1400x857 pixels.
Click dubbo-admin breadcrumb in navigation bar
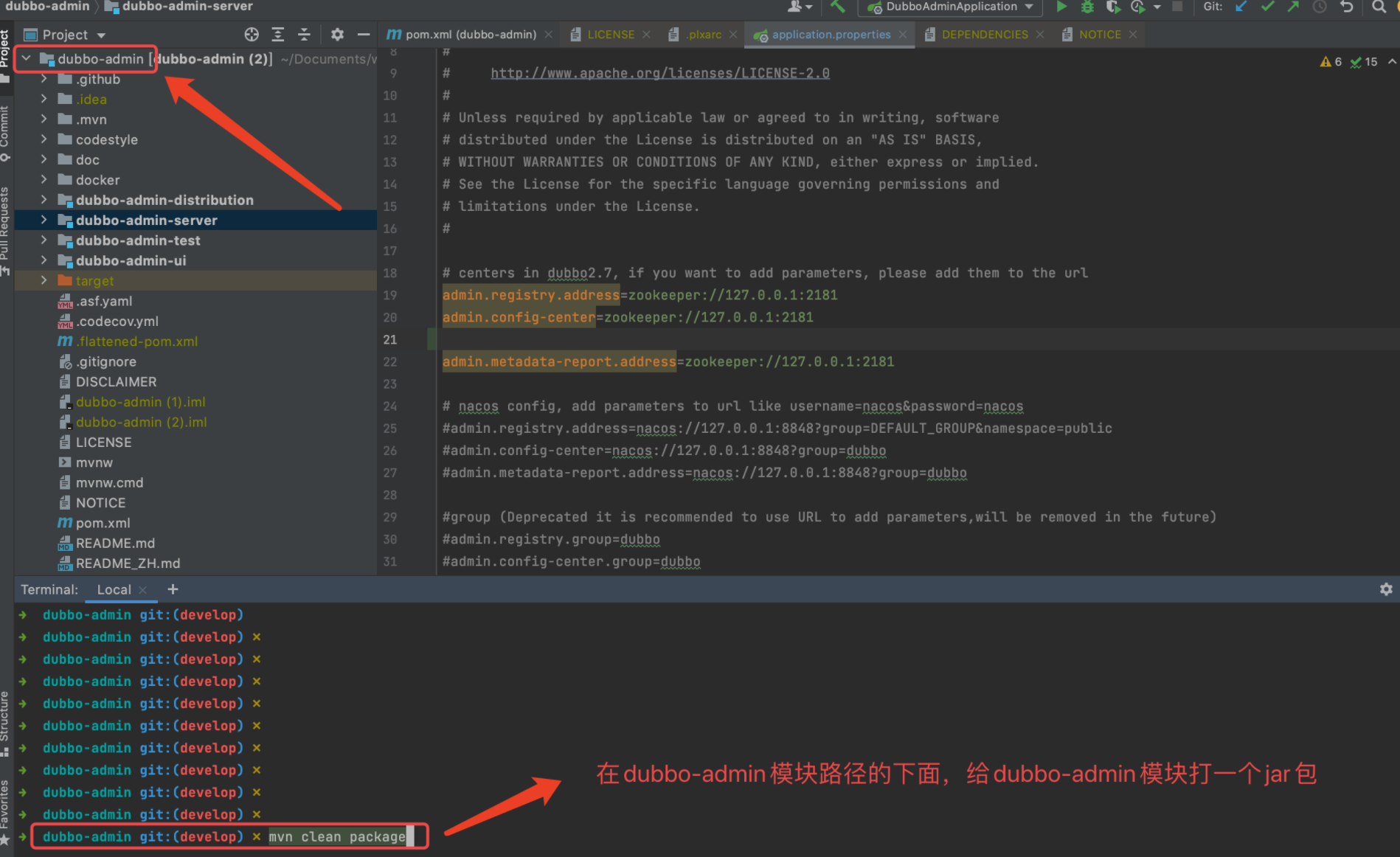[x=47, y=7]
